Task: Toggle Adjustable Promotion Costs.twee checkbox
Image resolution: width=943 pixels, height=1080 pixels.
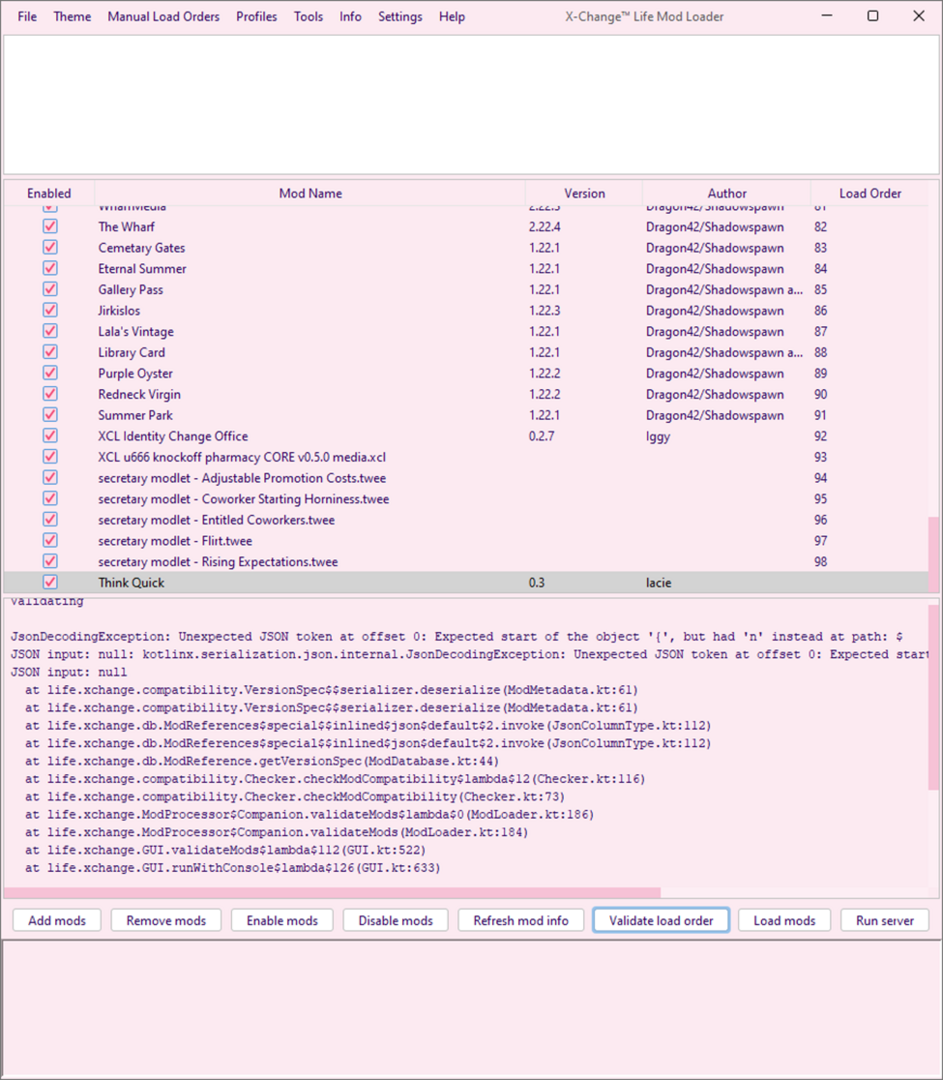Action: 50,478
